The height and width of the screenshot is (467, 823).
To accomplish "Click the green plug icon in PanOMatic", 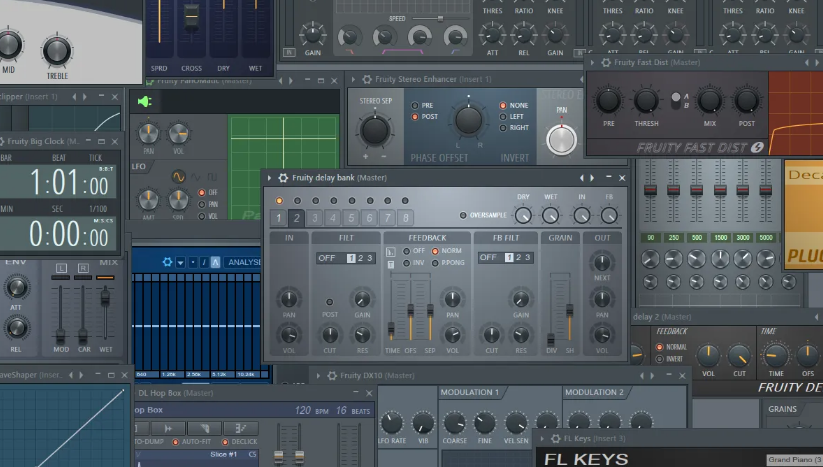I will [144, 101].
